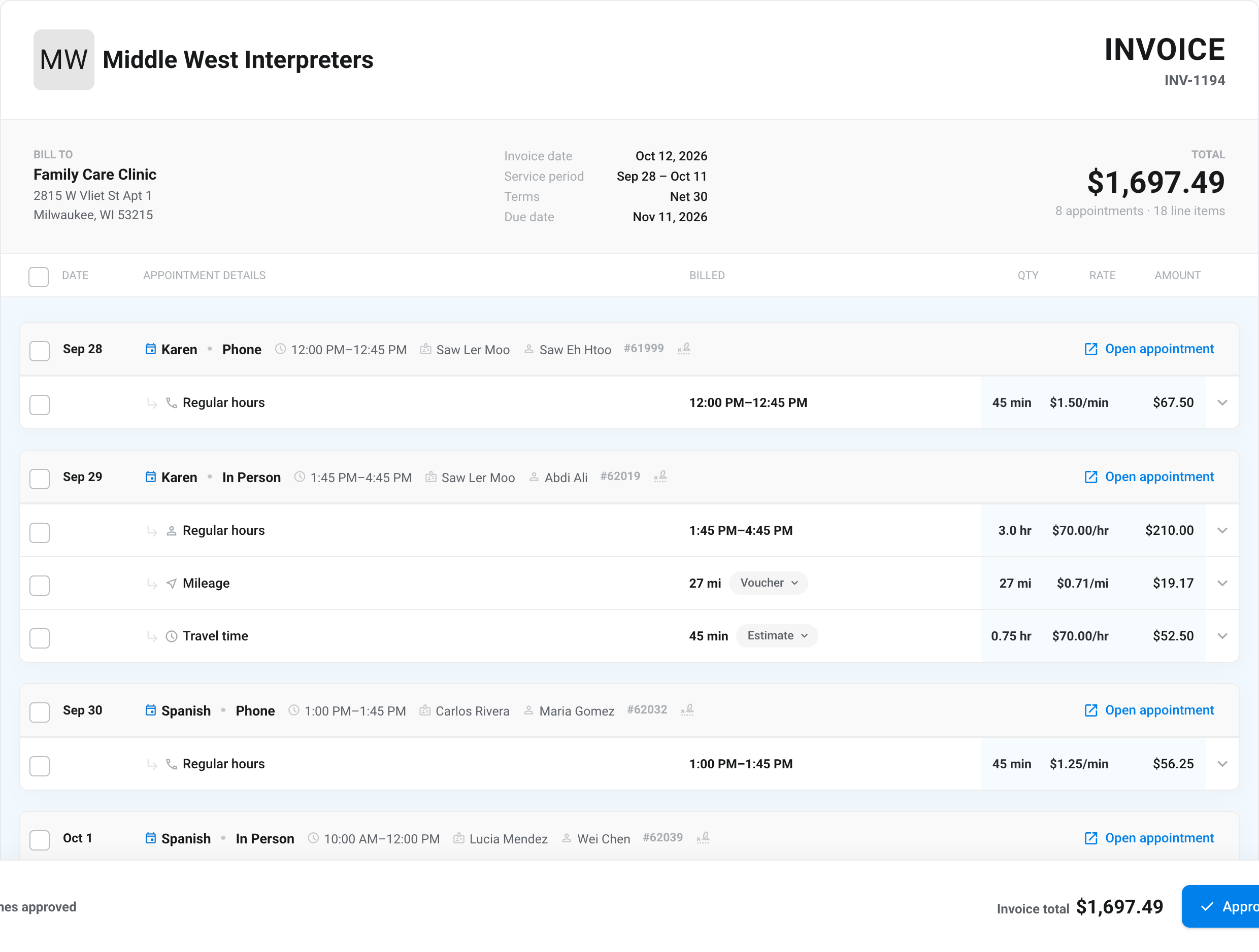Viewport: 1259px width, 952px height.
Task: Click the calendar icon on Sep 30 appointment
Action: point(150,710)
